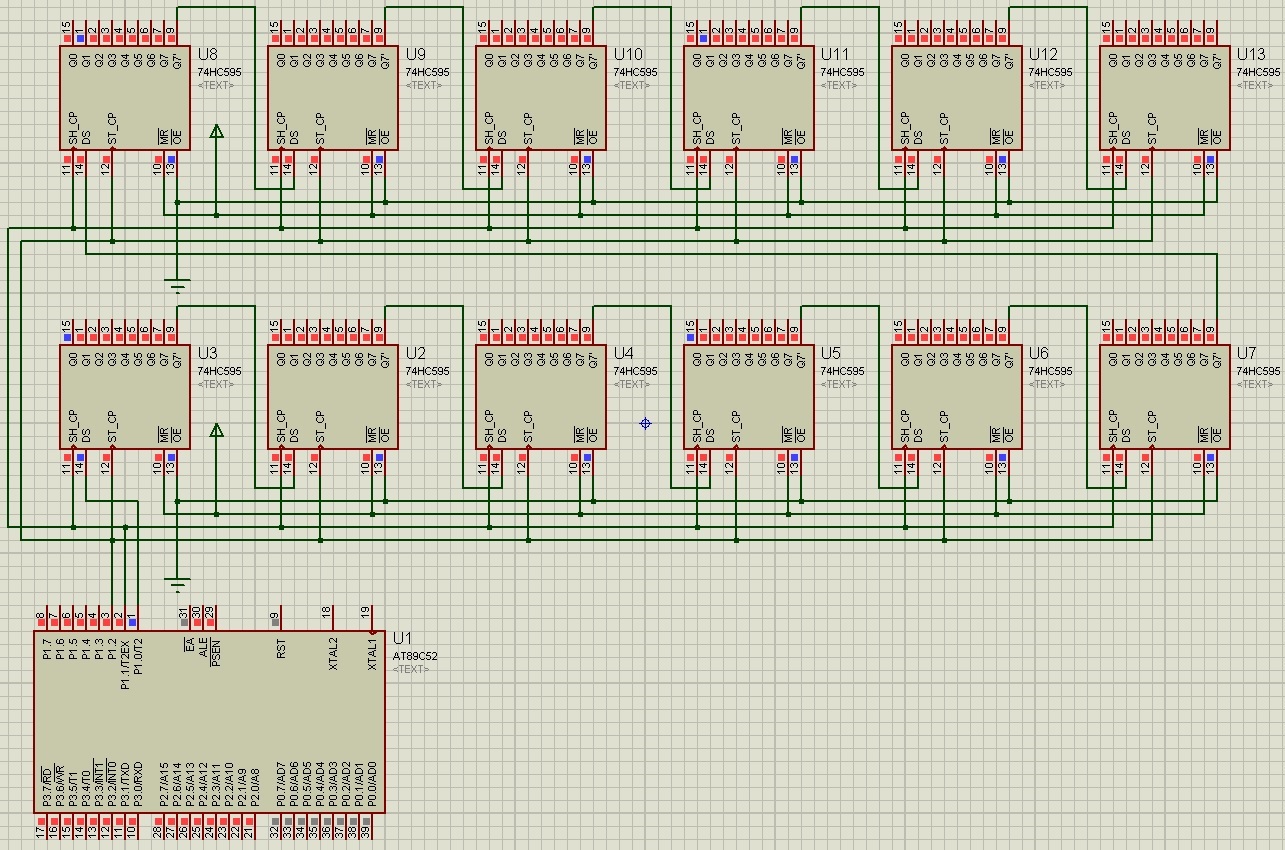1285x850 pixels.
Task: Click the RST pin label on U1
Action: click(281, 649)
